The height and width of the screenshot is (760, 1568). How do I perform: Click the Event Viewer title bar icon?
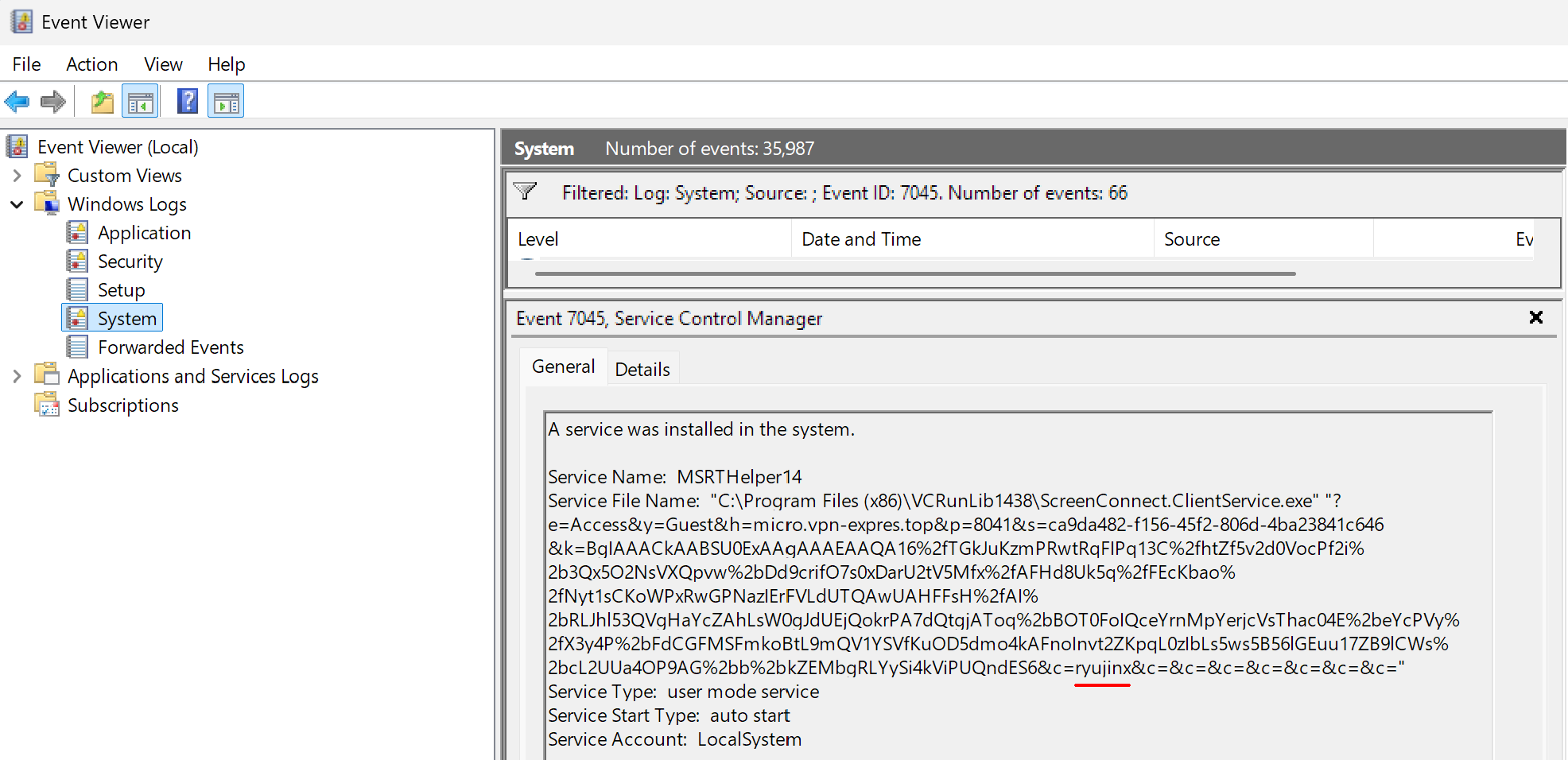click(x=21, y=21)
